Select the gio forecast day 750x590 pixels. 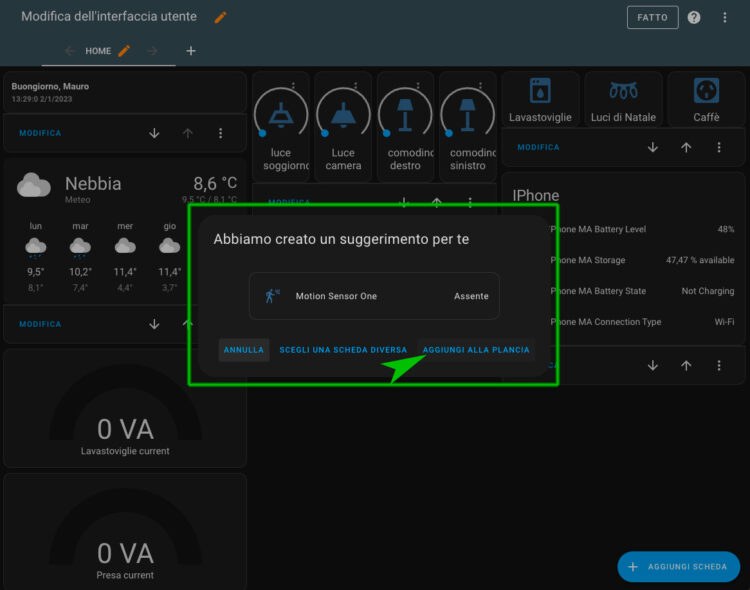169,256
